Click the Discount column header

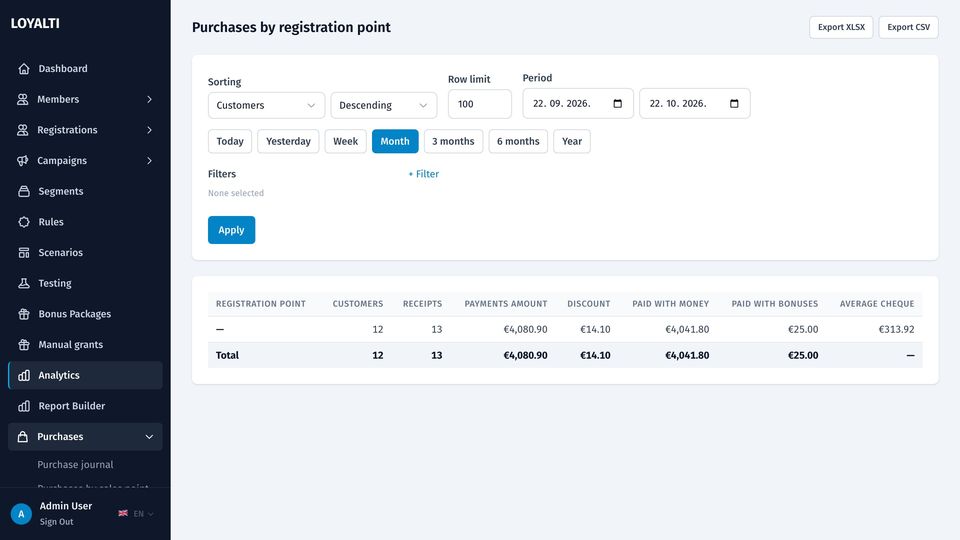tap(588, 304)
